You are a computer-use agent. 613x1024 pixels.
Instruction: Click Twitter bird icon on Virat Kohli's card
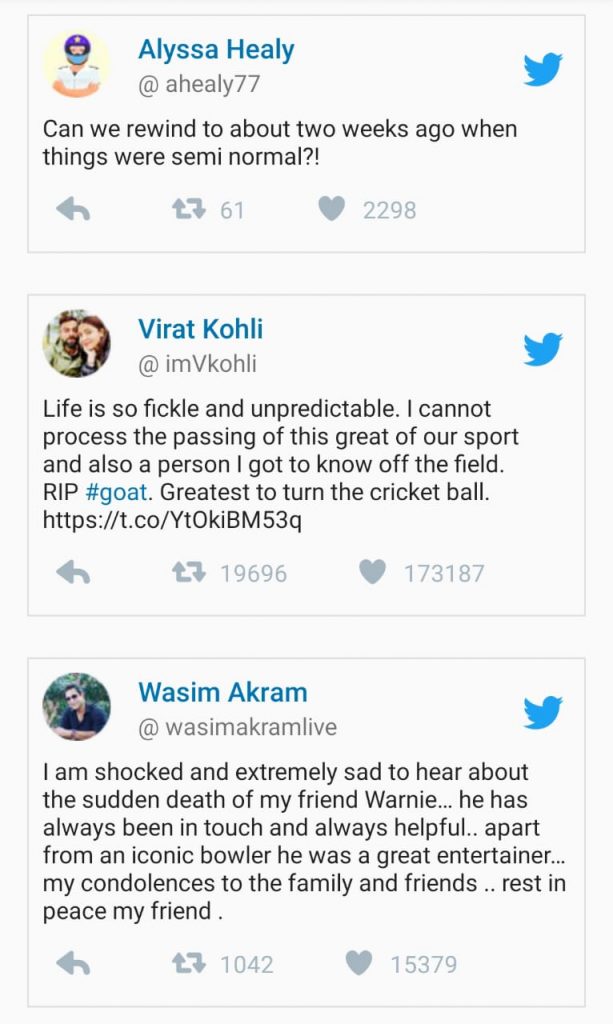coord(542,349)
